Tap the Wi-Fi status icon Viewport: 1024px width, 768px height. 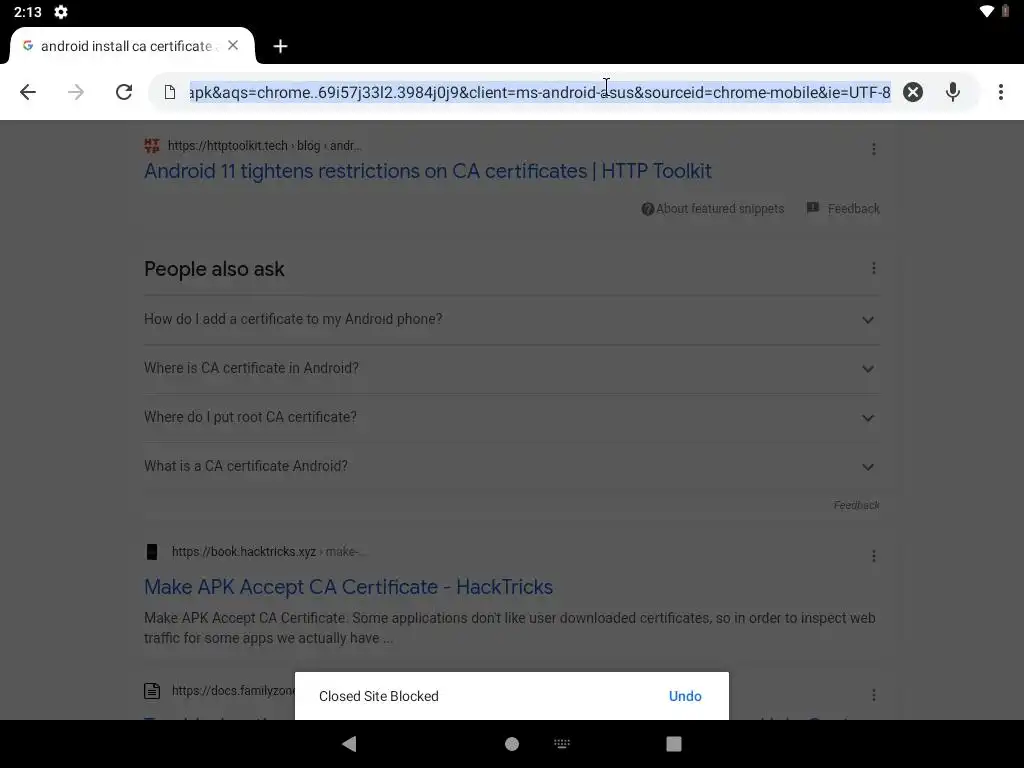coord(987,11)
